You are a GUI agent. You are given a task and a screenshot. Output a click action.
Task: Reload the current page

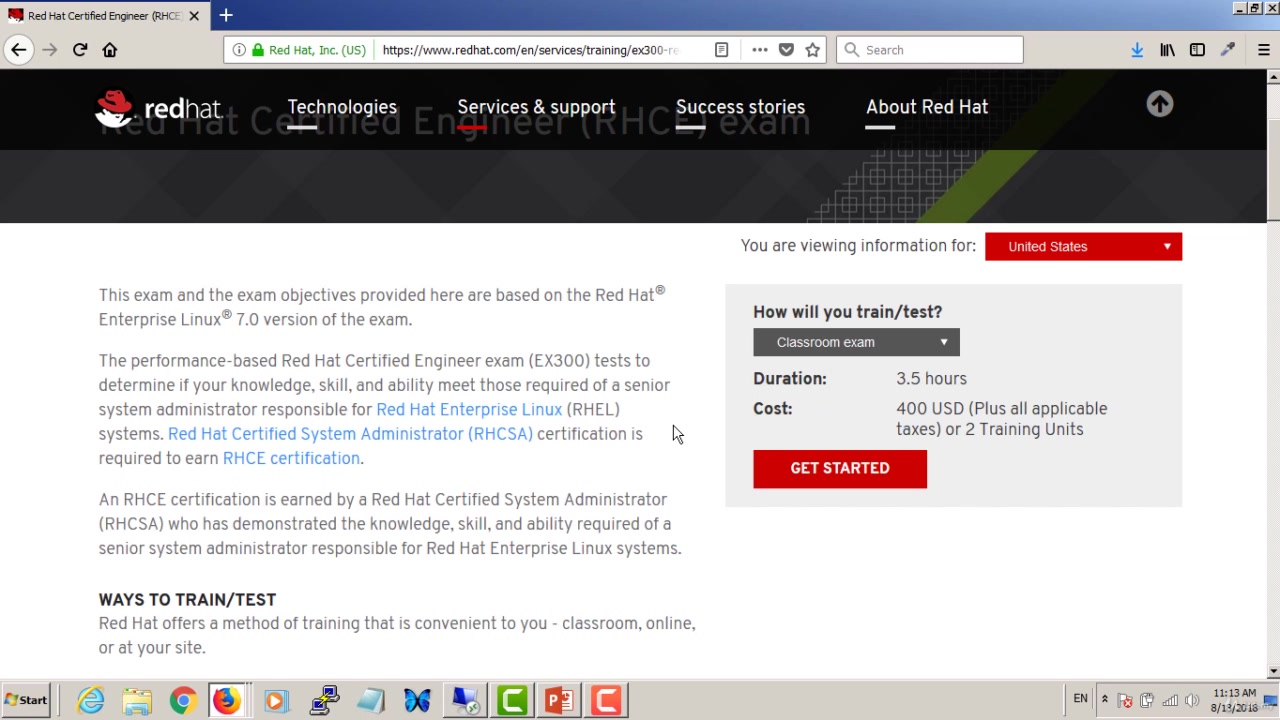(80, 50)
